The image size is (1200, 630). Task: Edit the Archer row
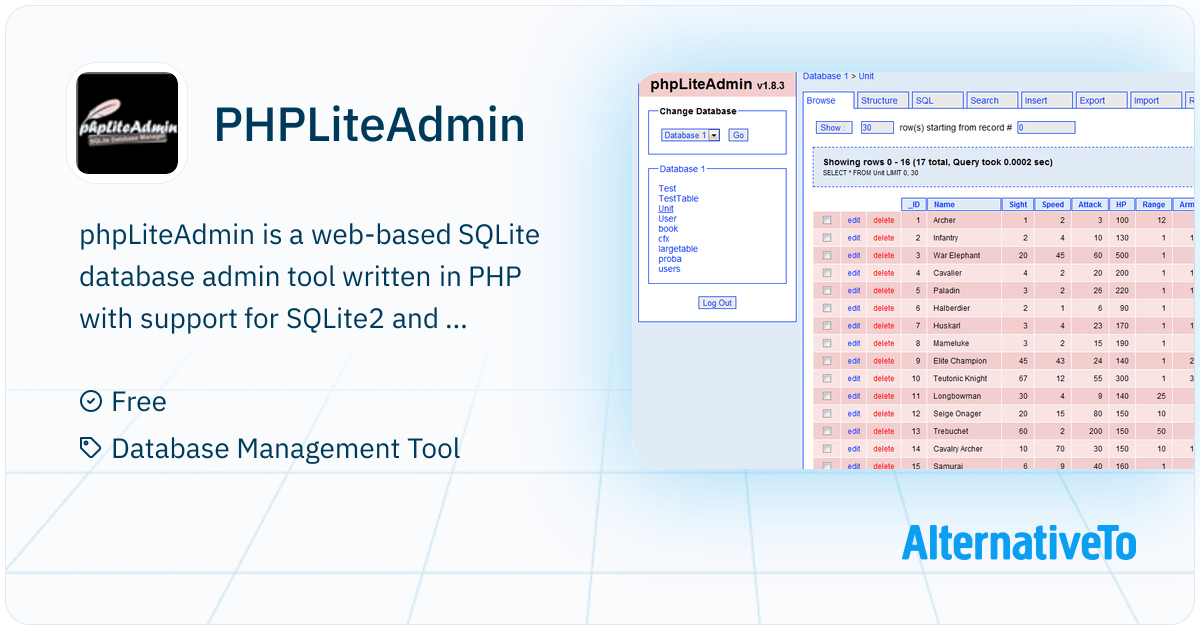tap(854, 220)
